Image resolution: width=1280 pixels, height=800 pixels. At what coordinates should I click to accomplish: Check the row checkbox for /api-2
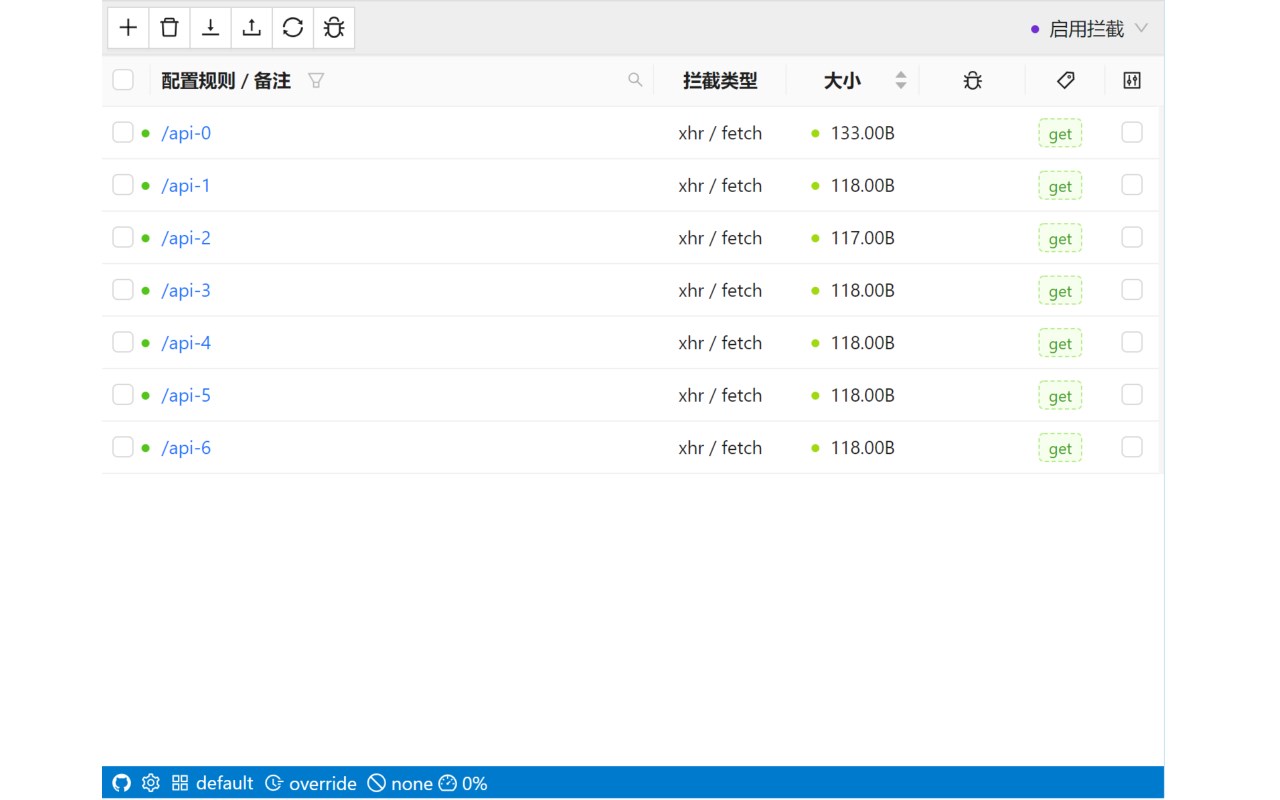pos(123,237)
